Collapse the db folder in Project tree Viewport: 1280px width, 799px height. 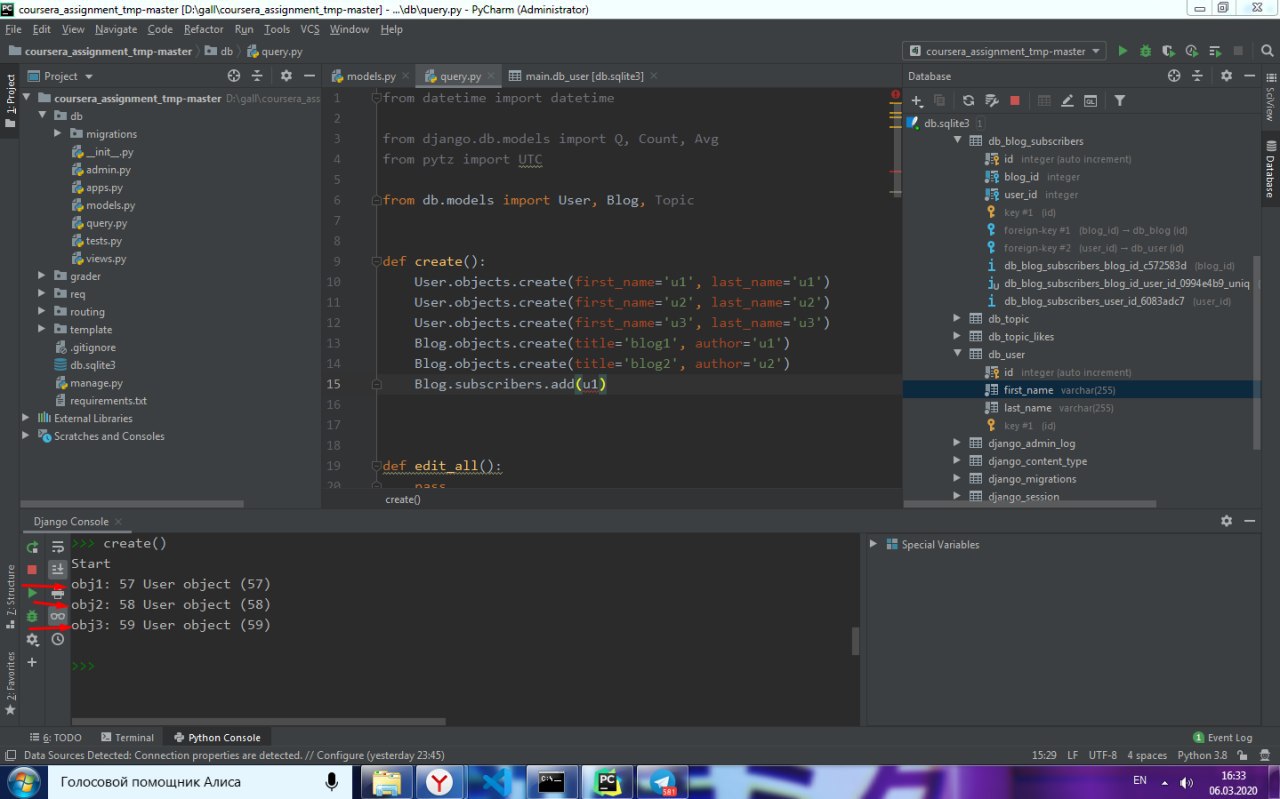pos(42,116)
